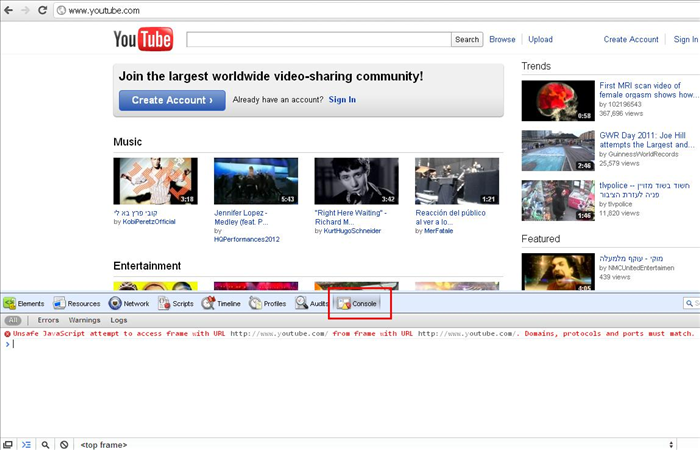Open the Elements panel in DevTools

coord(24,304)
